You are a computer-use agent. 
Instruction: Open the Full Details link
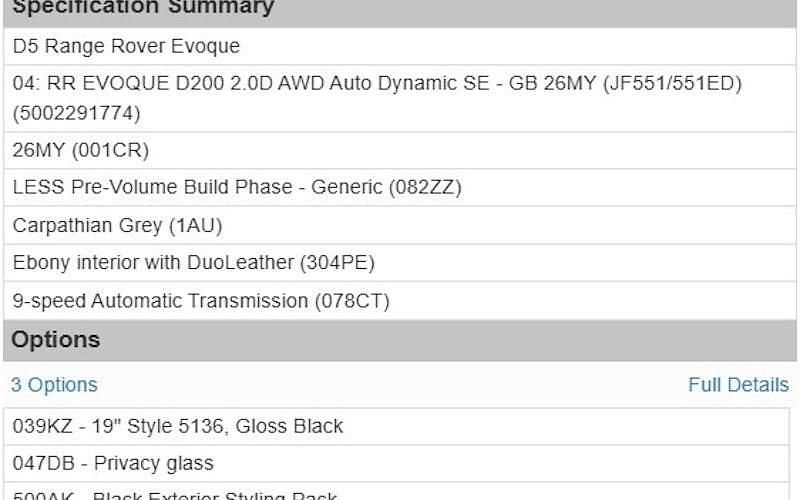click(738, 385)
